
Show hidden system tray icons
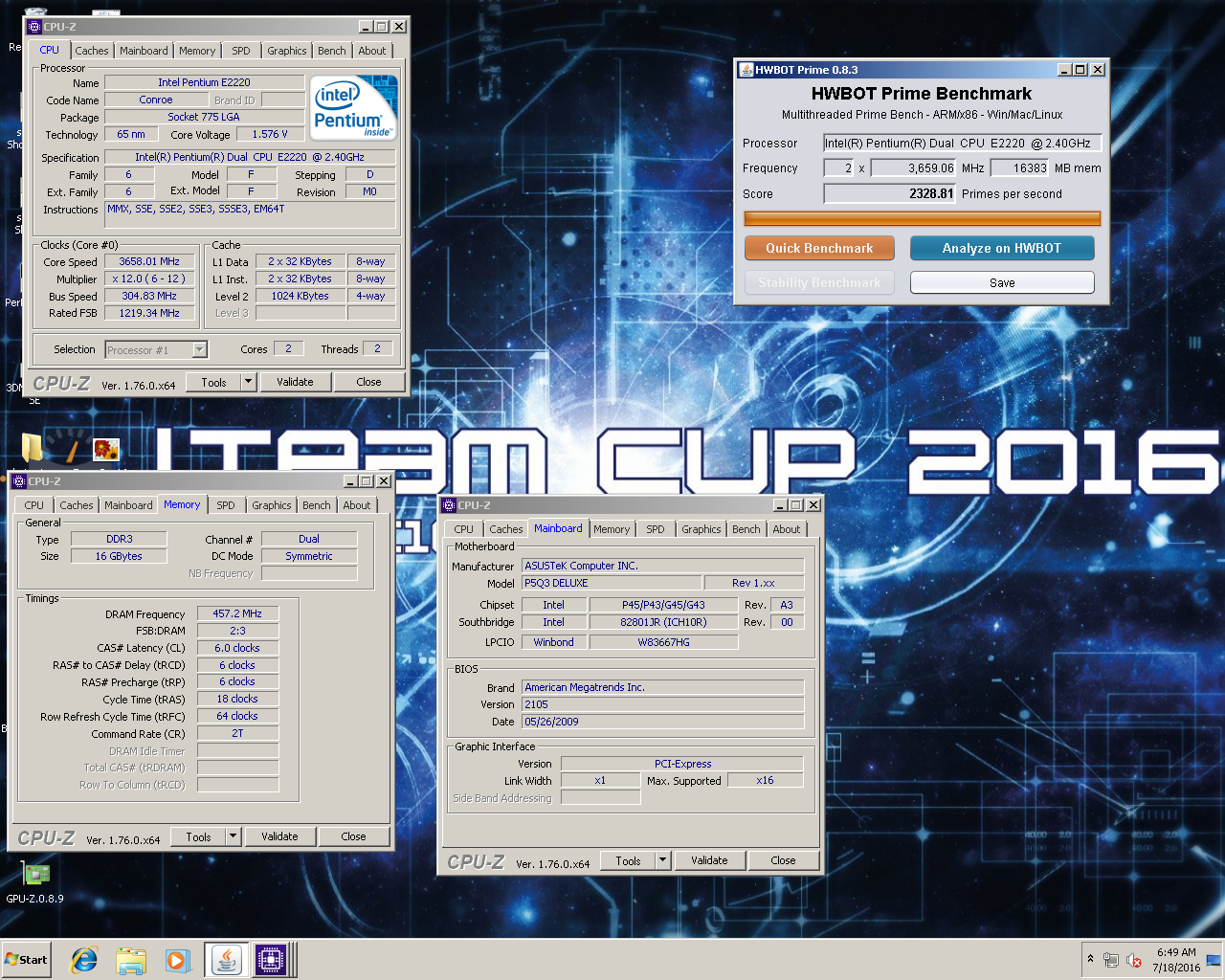[x=1090, y=959]
